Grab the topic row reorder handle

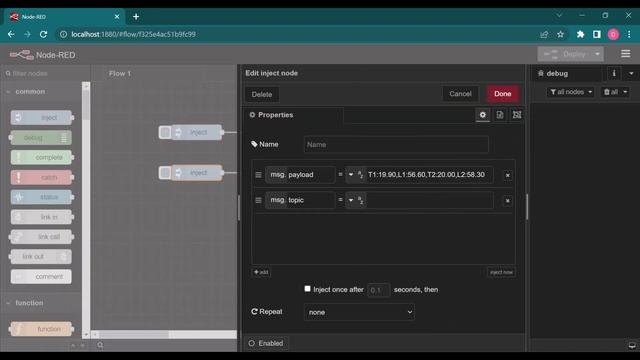pos(258,200)
